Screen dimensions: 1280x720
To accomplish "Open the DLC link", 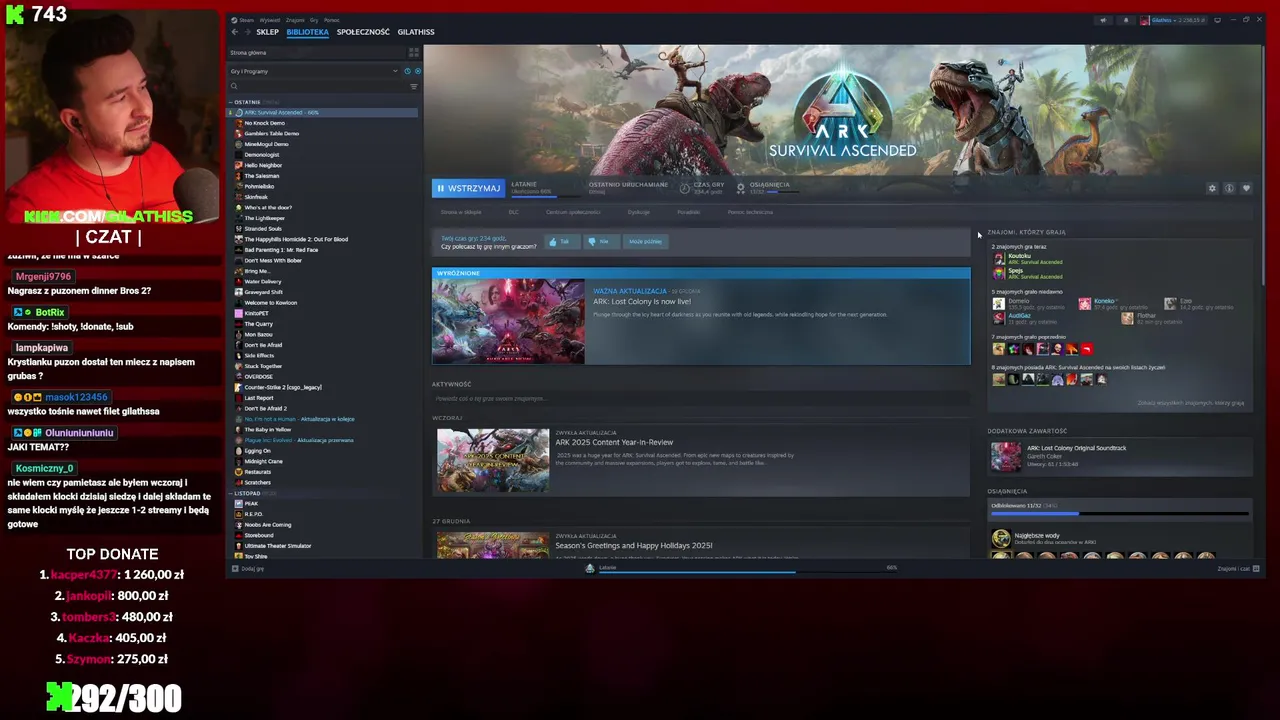I will (x=514, y=212).
